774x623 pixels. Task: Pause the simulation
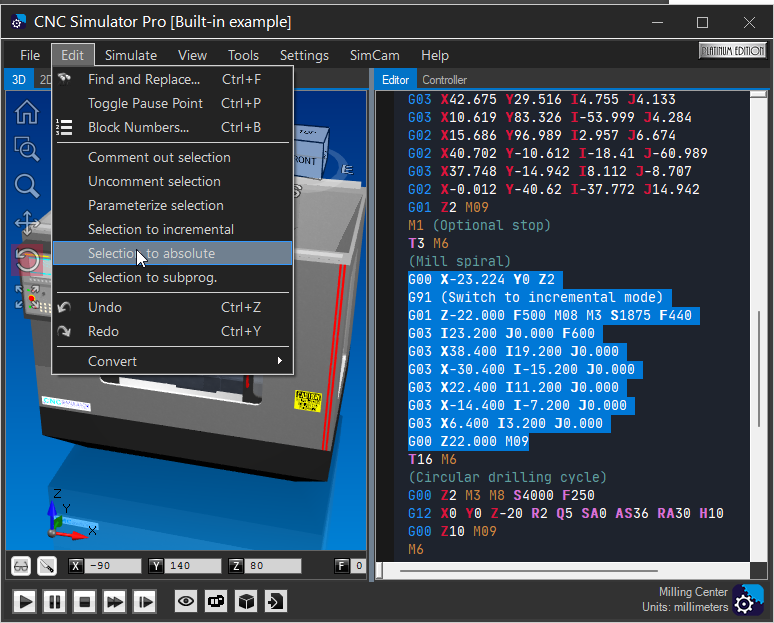pyautogui.click(x=54, y=602)
